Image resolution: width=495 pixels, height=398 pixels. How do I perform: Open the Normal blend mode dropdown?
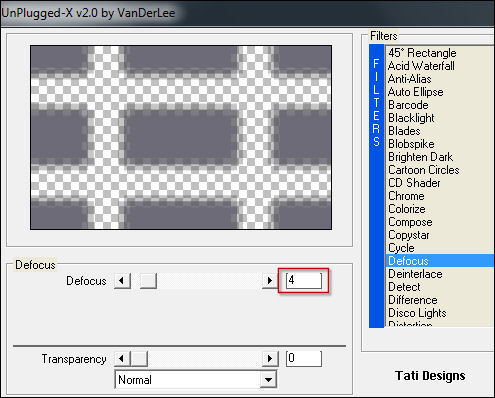click(x=196, y=379)
